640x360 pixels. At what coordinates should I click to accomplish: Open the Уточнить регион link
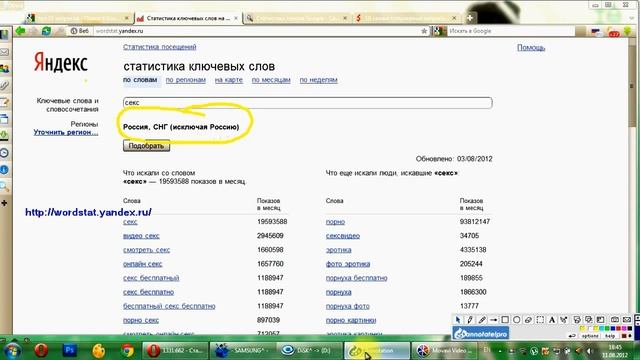pyautogui.click(x=66, y=132)
